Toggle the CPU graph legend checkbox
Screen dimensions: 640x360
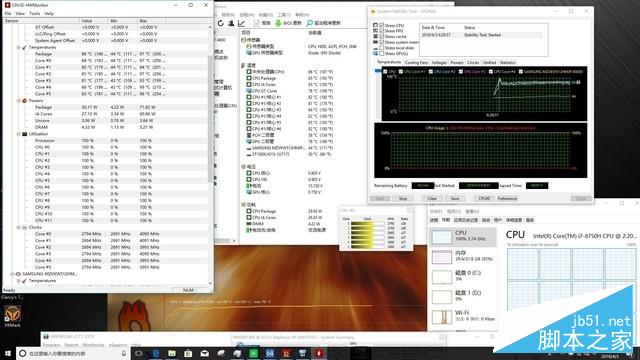[385, 71]
